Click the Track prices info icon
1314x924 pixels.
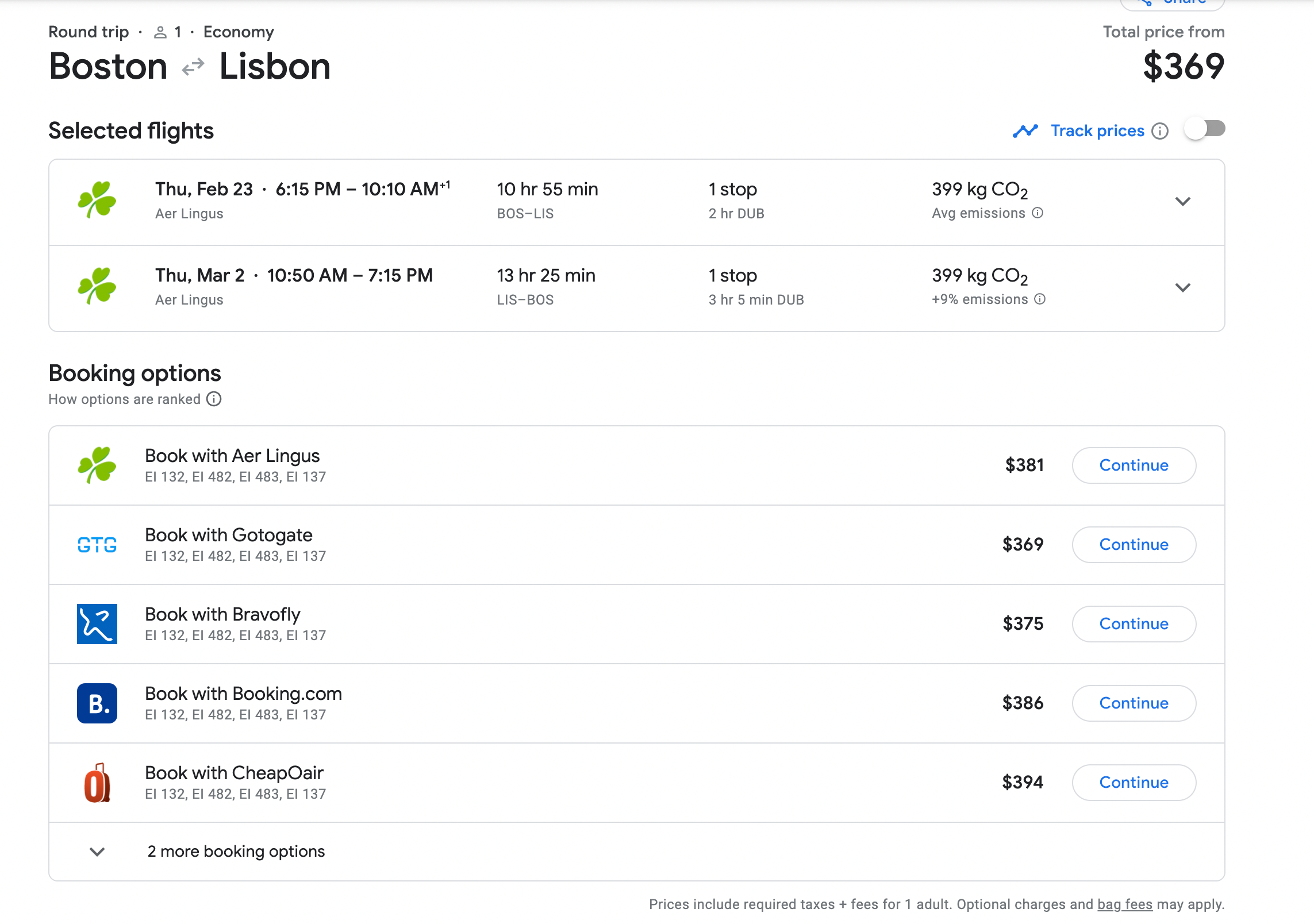[x=1160, y=131]
